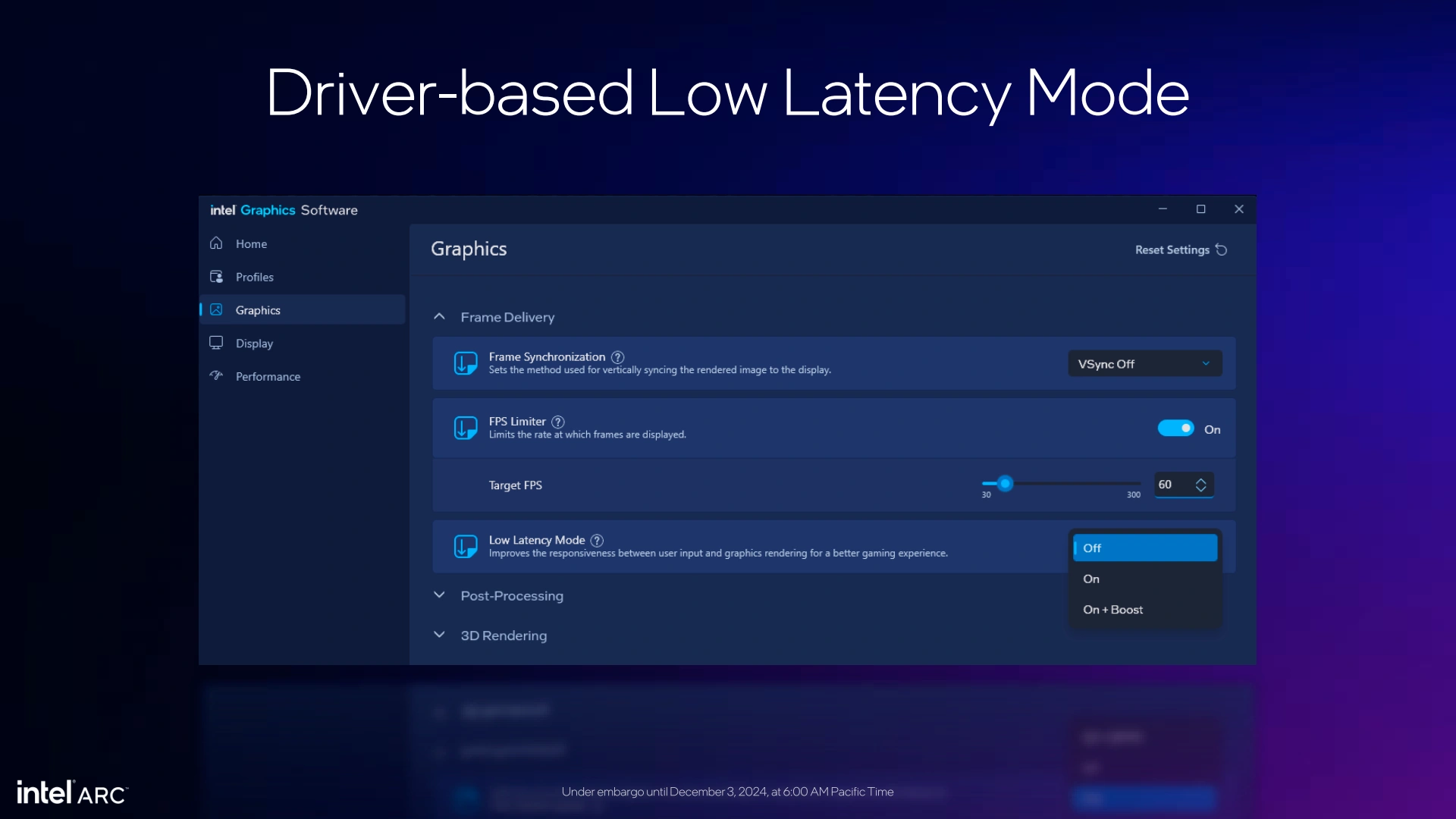Collapse the Frame Delivery section
Screen dimensions: 1456x819
(440, 317)
